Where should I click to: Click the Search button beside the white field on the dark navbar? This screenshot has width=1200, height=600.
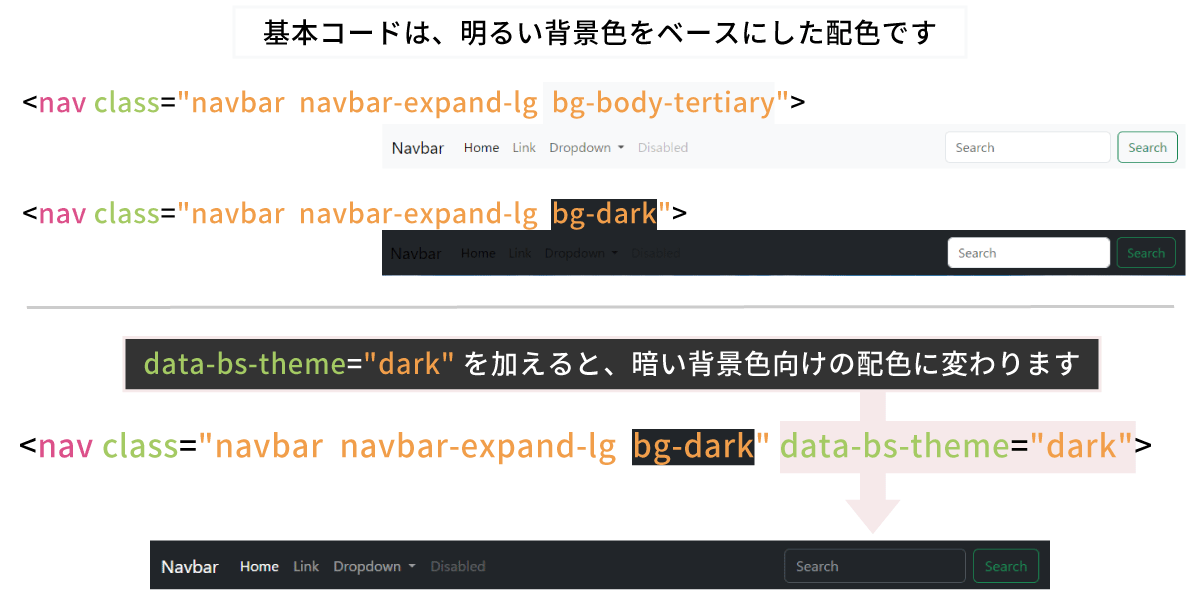tap(1146, 253)
